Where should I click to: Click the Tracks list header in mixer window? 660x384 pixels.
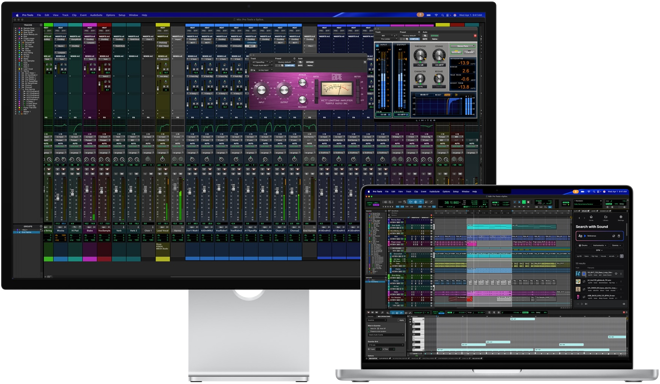28,25
